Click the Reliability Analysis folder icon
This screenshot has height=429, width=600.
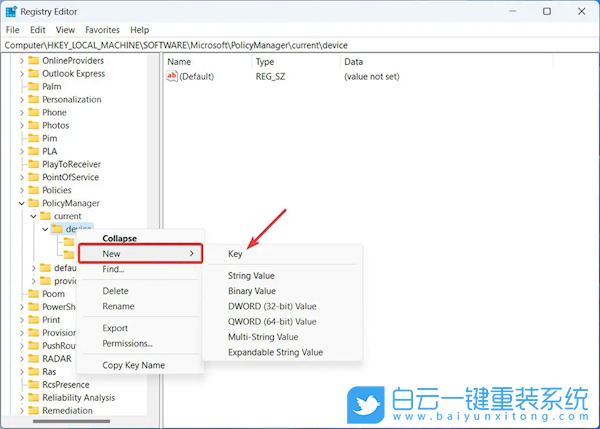[34, 398]
